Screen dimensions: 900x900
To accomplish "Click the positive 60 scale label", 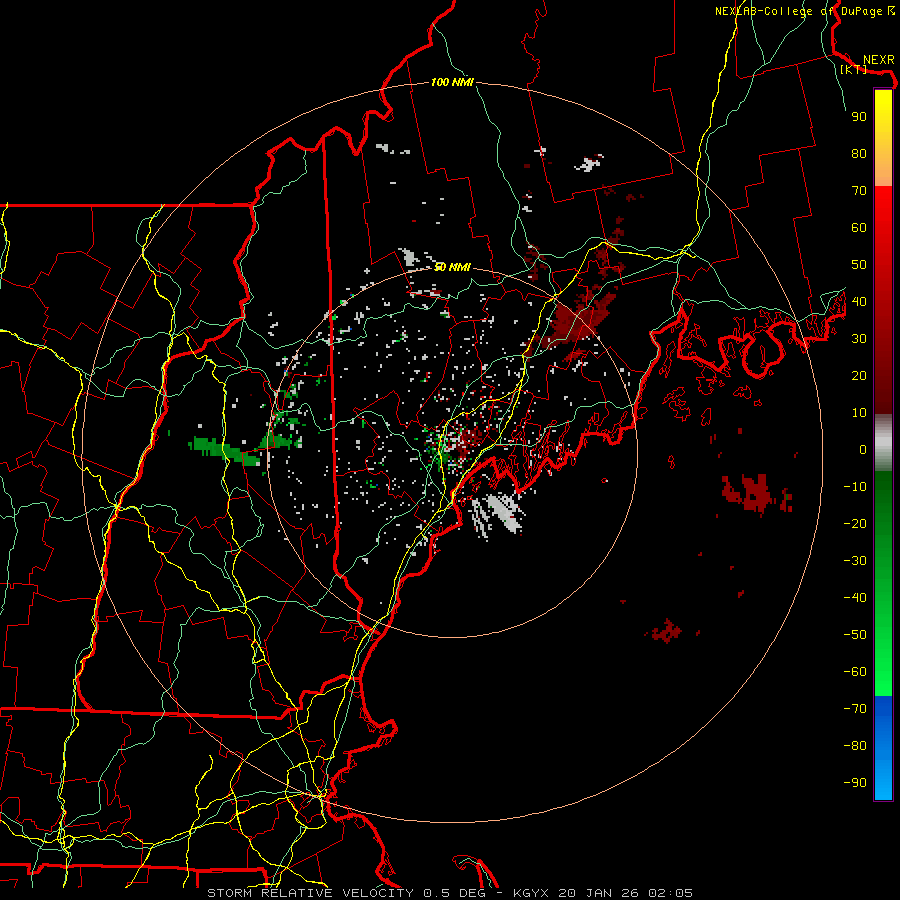I will (859, 227).
